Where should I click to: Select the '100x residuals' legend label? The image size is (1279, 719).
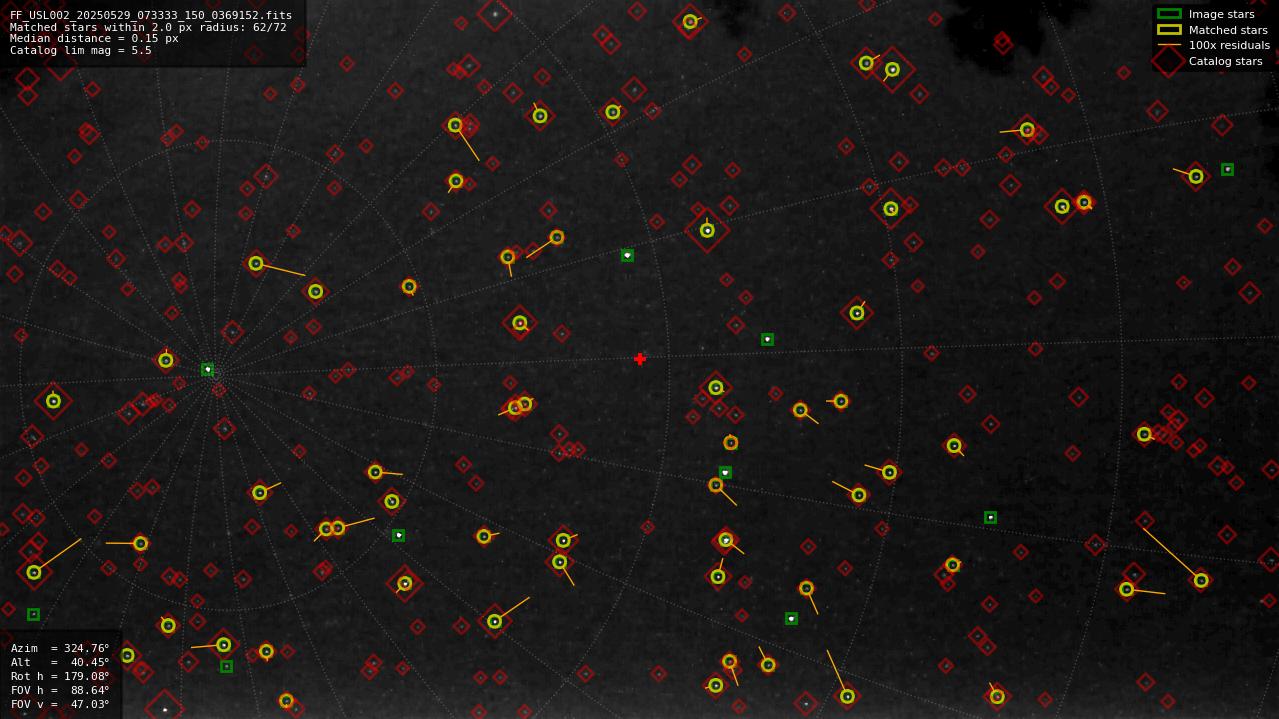pyautogui.click(x=1229, y=45)
